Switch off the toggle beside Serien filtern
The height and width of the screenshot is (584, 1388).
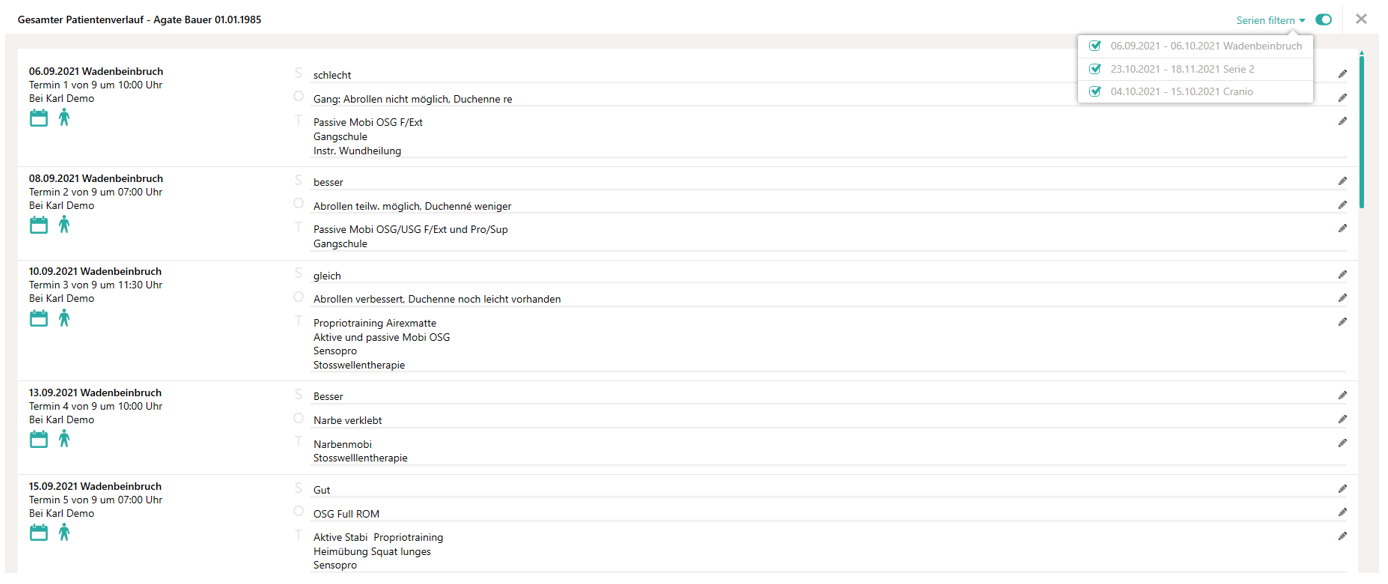pos(1324,20)
